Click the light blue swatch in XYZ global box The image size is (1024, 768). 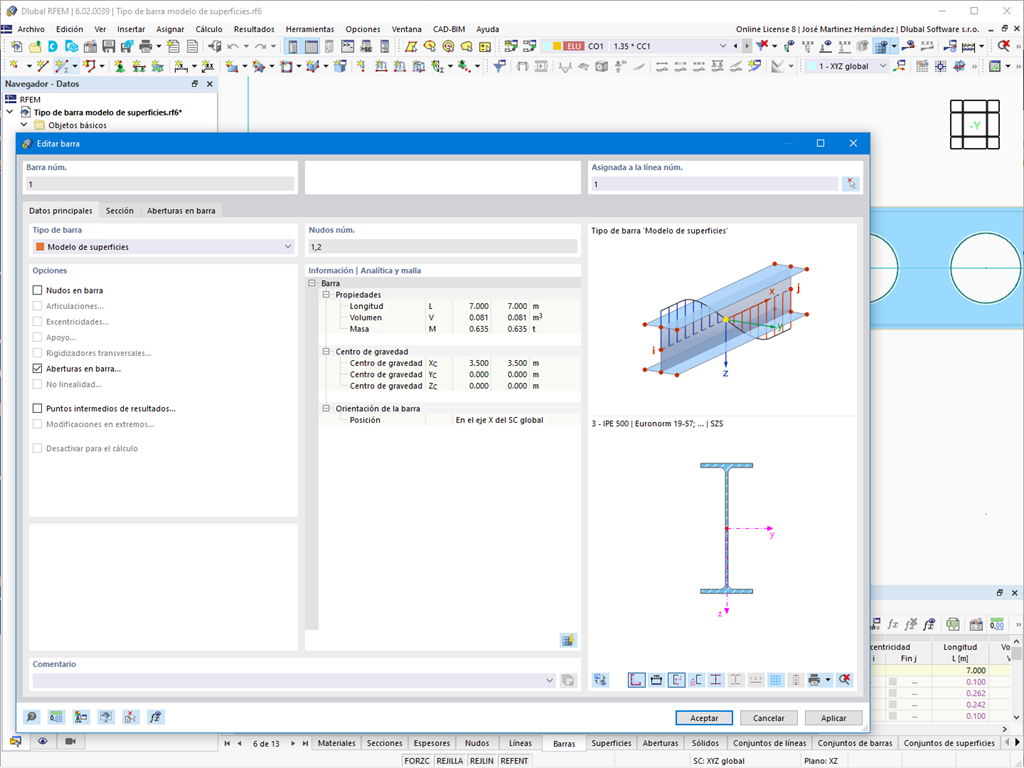click(811, 67)
